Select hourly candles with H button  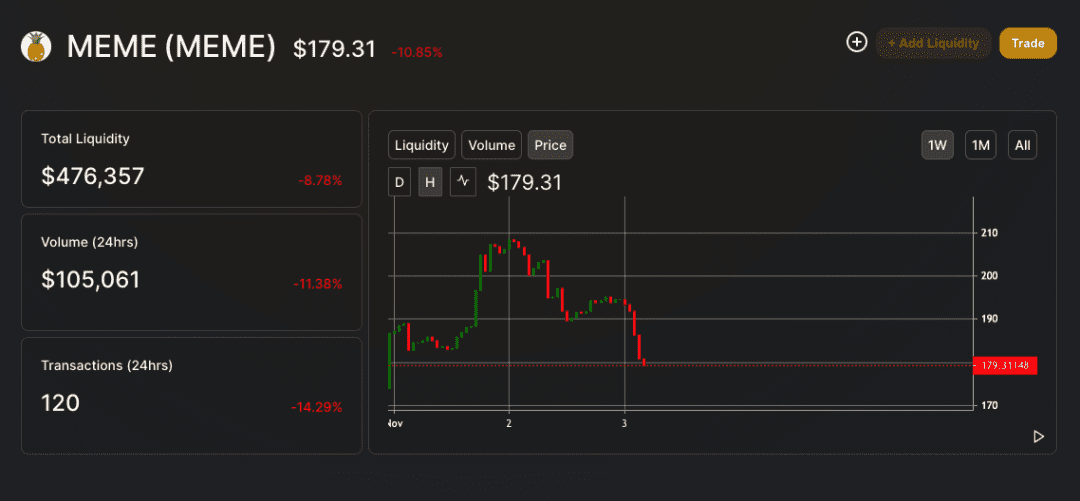point(430,182)
